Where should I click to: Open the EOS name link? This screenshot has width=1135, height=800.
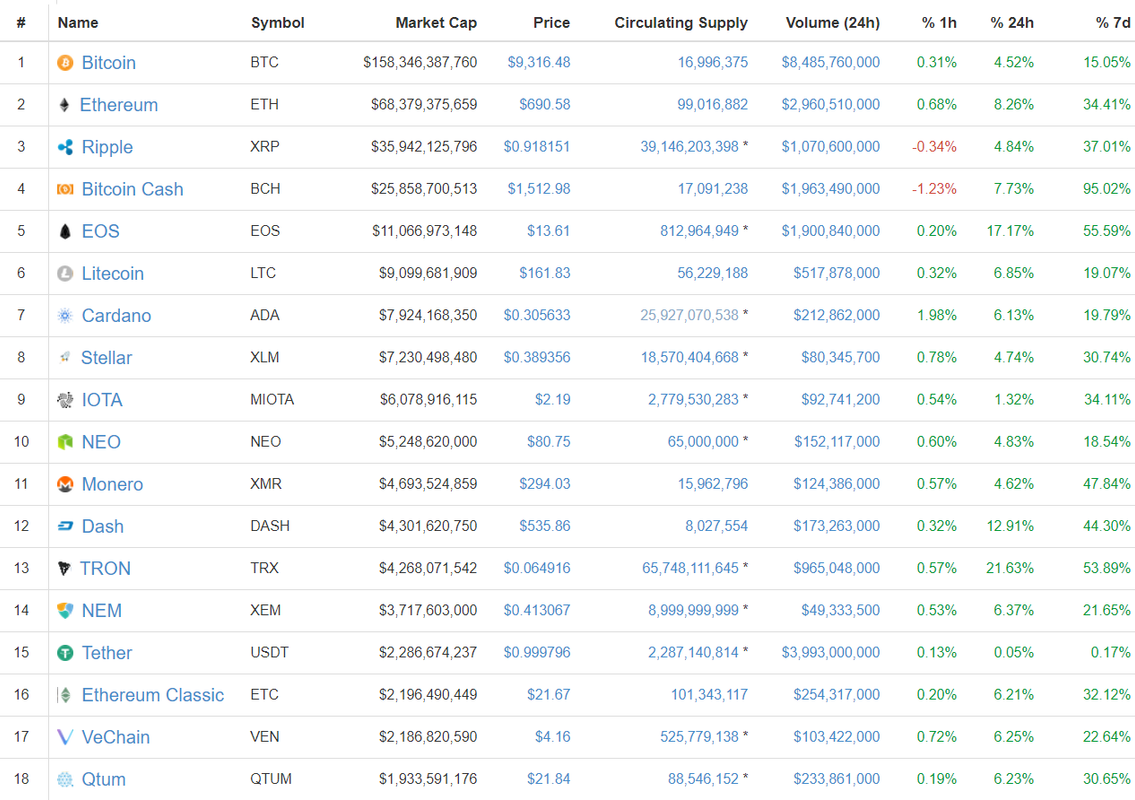tap(101, 231)
